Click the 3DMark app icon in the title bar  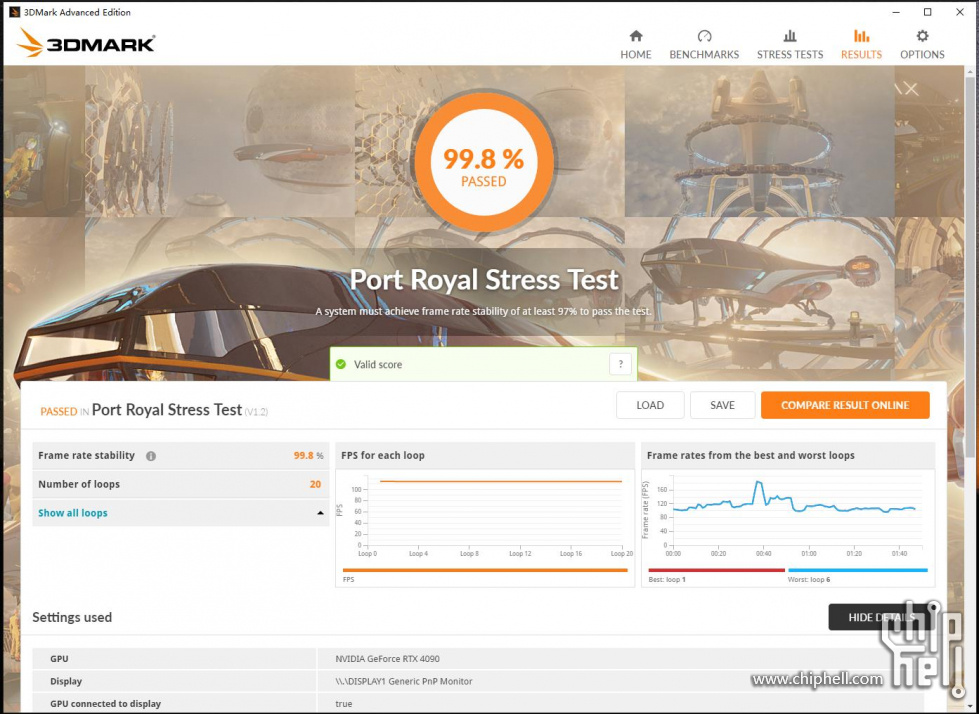(14, 12)
